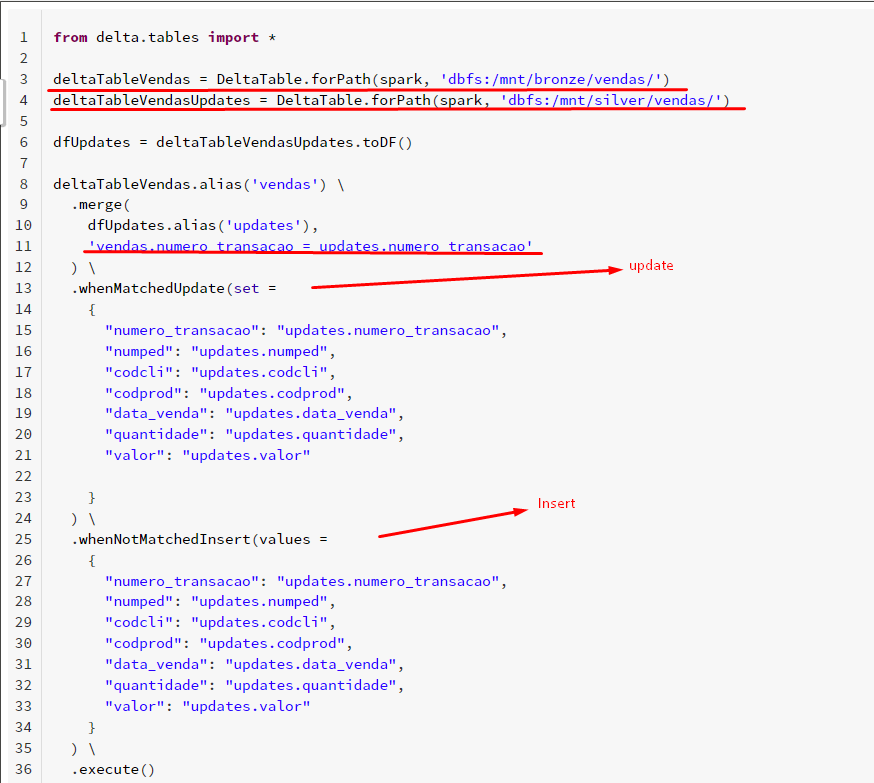Click the dfUpdates assignment on line 6

click(92, 142)
